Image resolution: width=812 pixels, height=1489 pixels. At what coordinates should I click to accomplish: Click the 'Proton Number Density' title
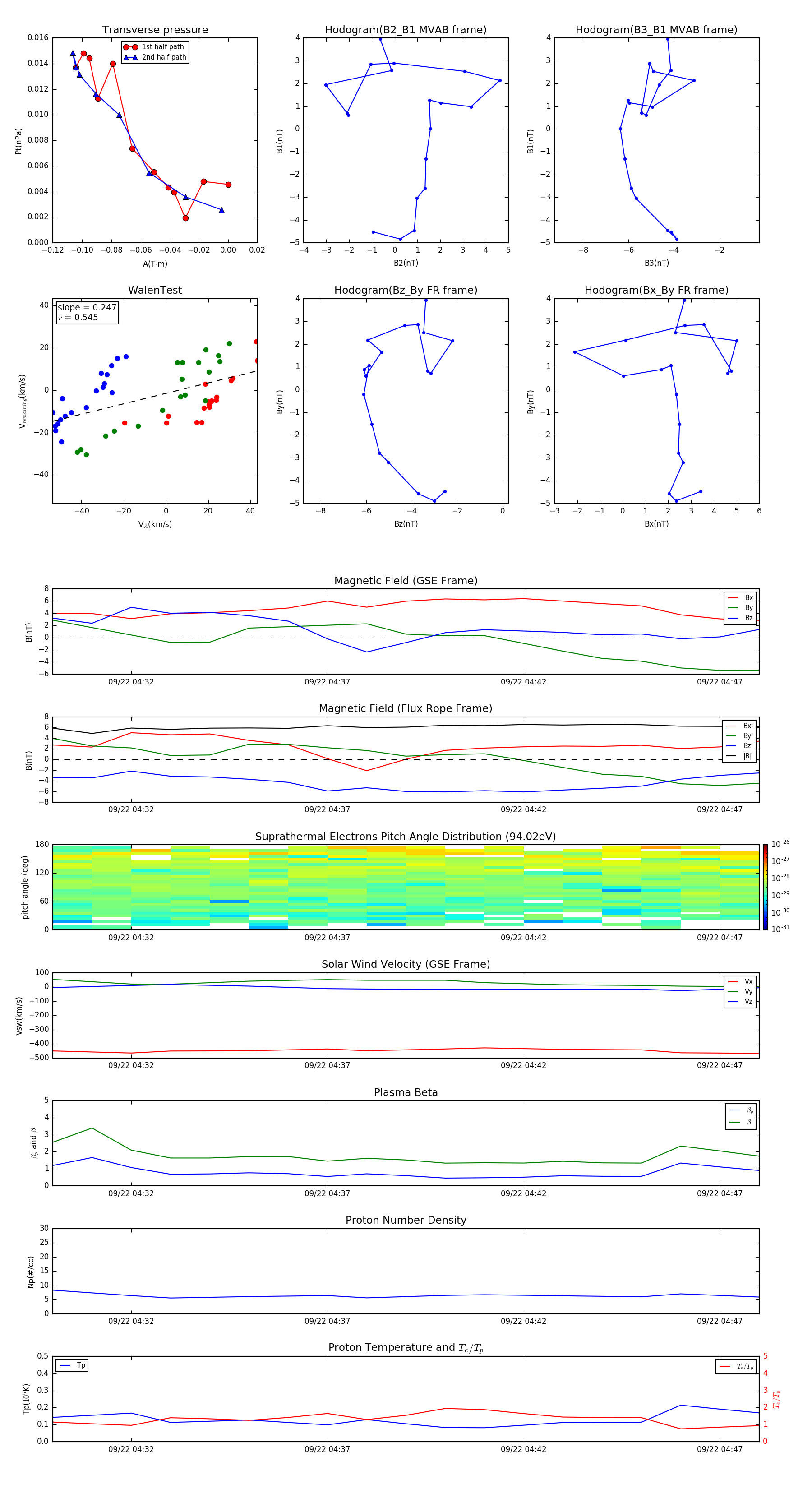tap(406, 1220)
